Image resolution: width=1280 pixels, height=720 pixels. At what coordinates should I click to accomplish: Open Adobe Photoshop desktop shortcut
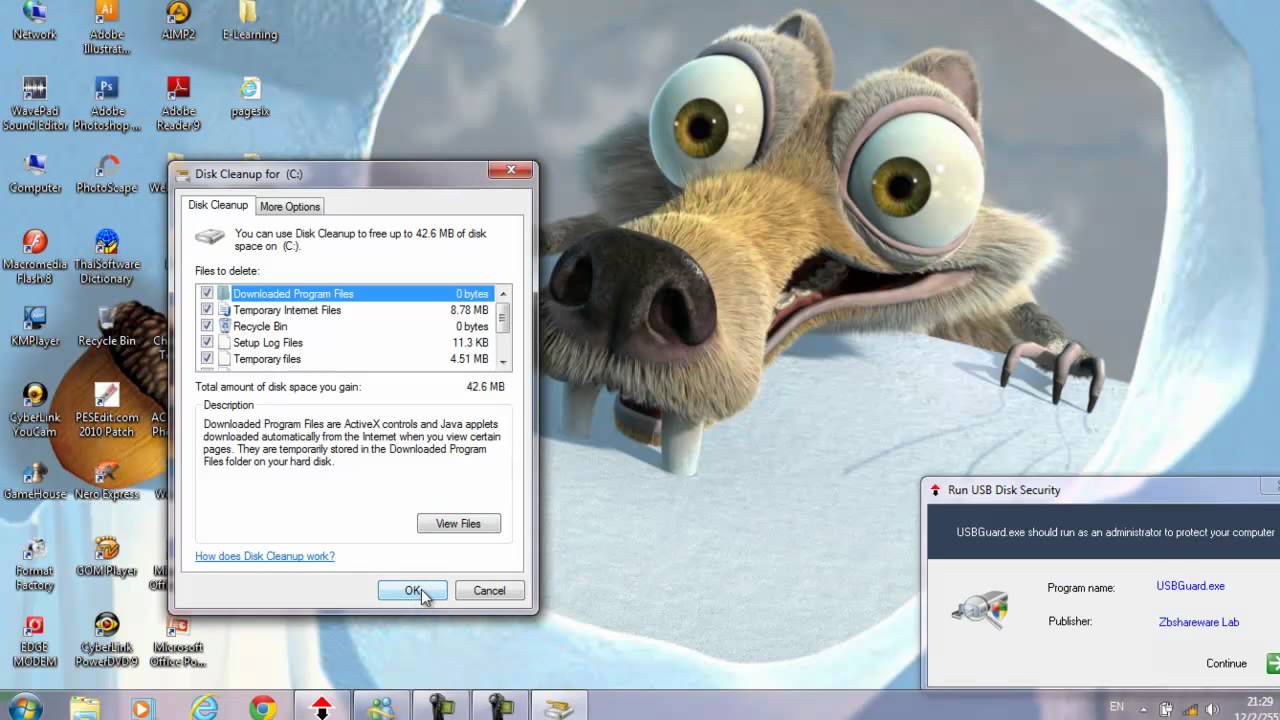click(107, 103)
